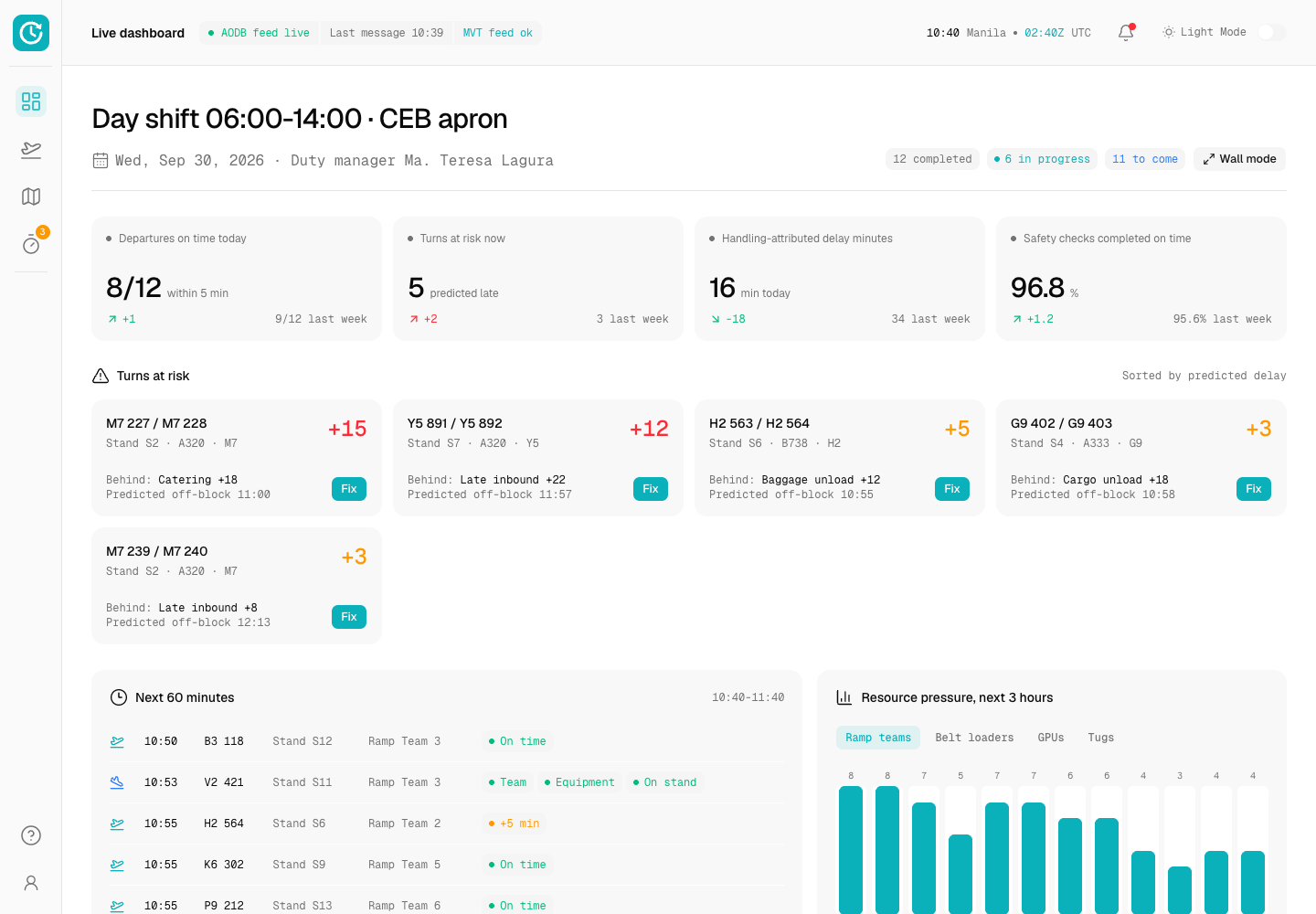Screen dimensions: 1316x914
Task: Click the Equipment status on V2 421 row
Action: 578,782
